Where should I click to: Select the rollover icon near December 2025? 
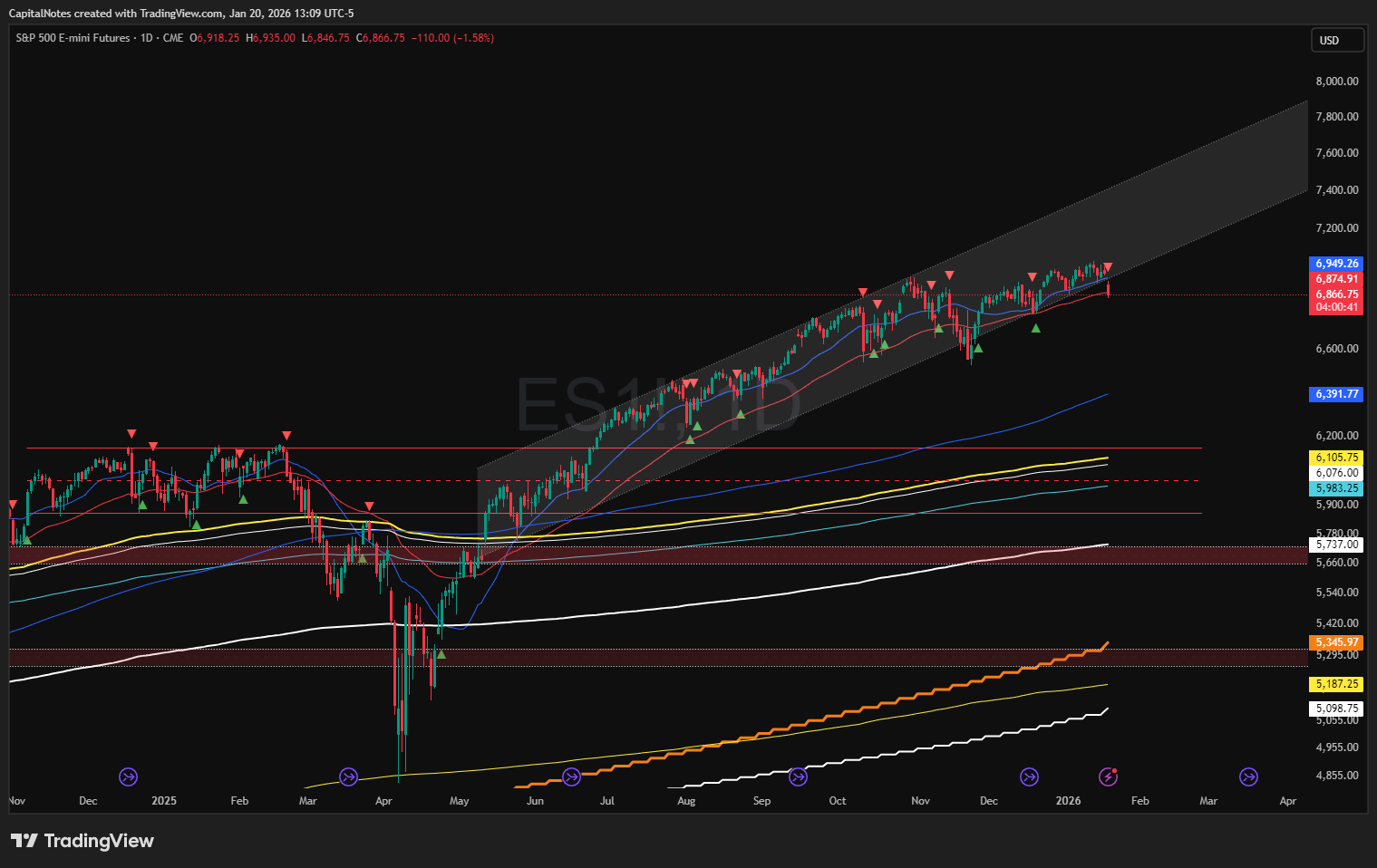point(1029,776)
